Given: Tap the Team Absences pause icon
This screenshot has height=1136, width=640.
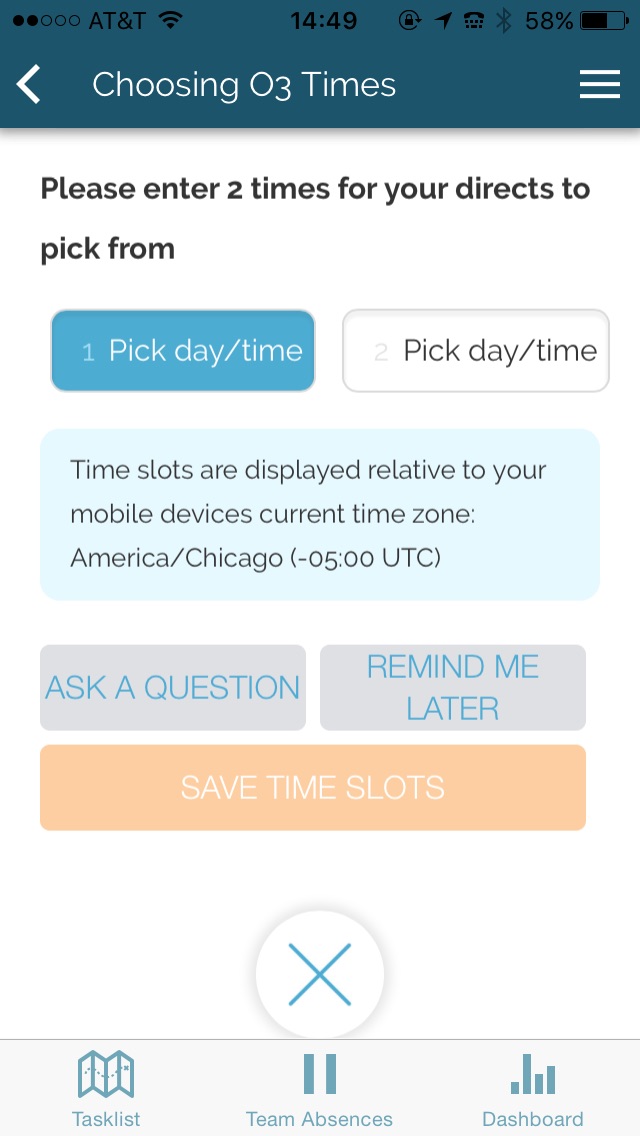Looking at the screenshot, I should pos(319,1074).
